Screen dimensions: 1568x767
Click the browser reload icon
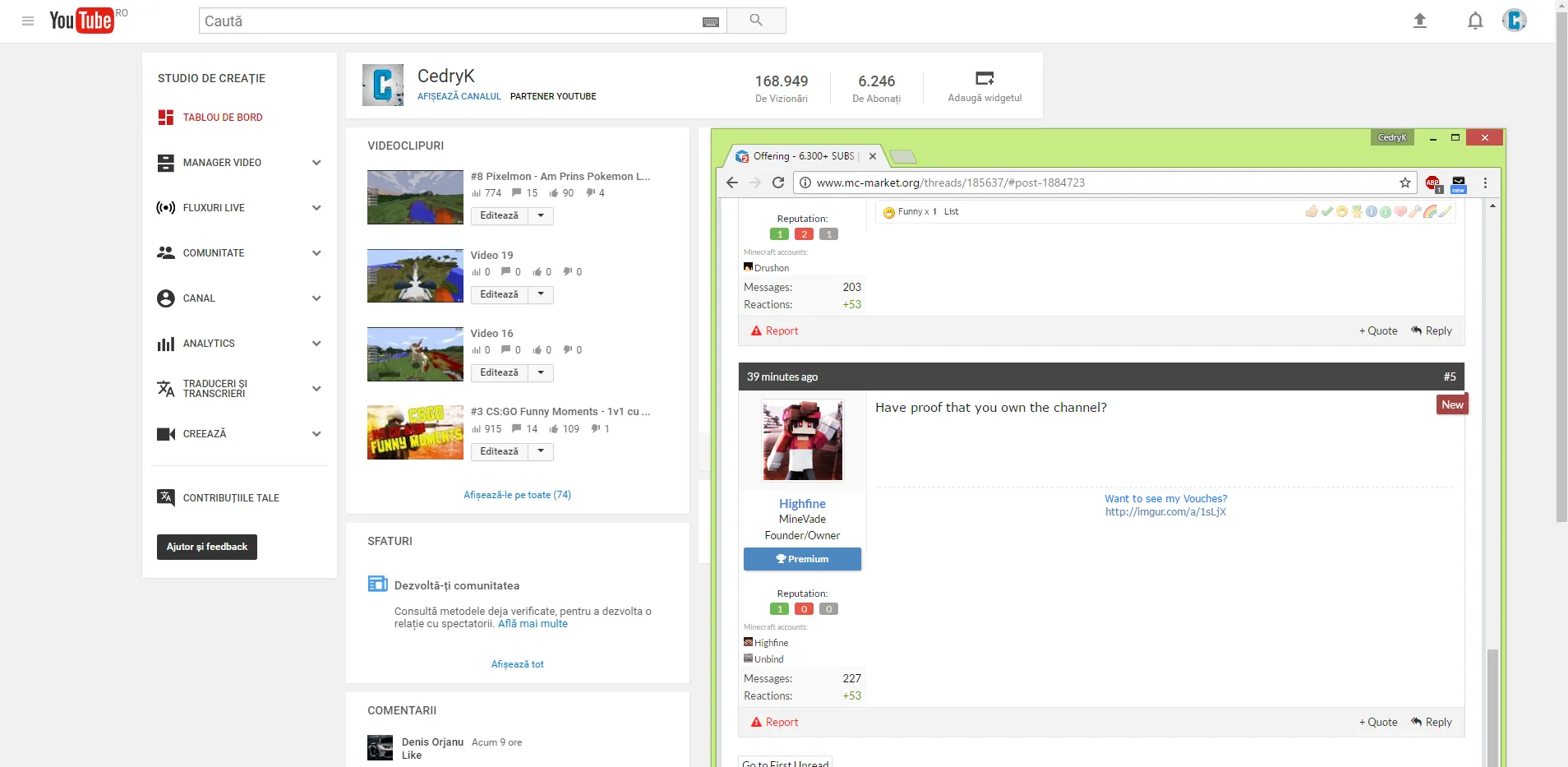point(778,183)
